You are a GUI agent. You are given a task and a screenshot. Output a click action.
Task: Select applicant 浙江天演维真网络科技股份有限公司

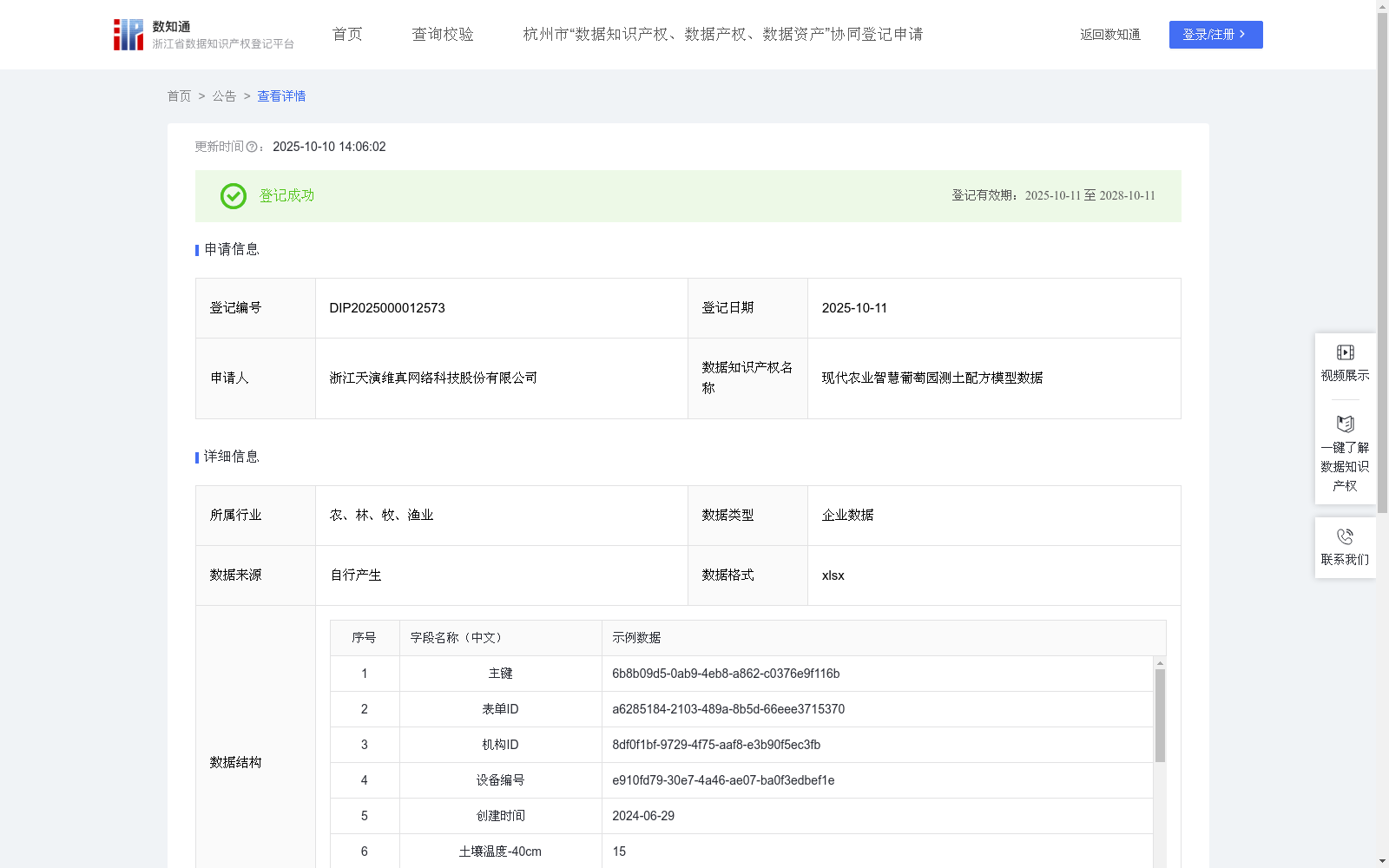pos(433,378)
